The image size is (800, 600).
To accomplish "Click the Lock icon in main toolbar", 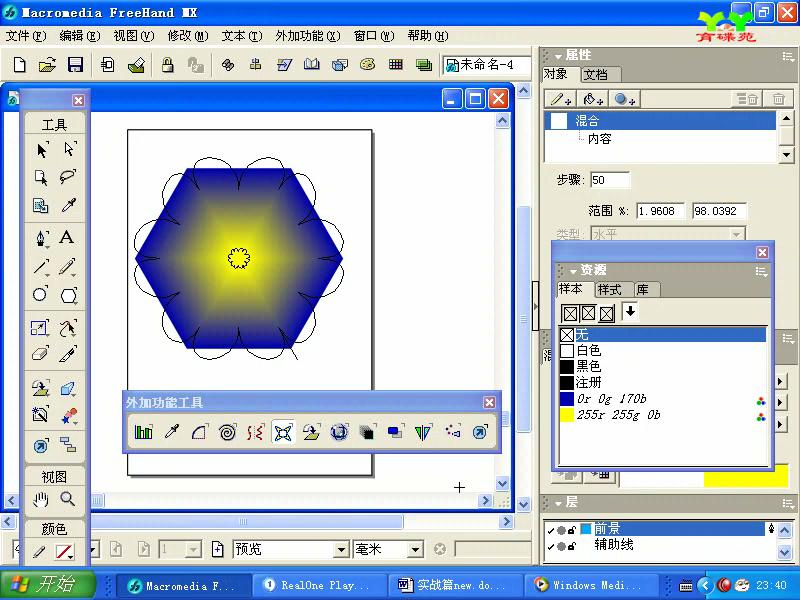I will click(x=167, y=65).
